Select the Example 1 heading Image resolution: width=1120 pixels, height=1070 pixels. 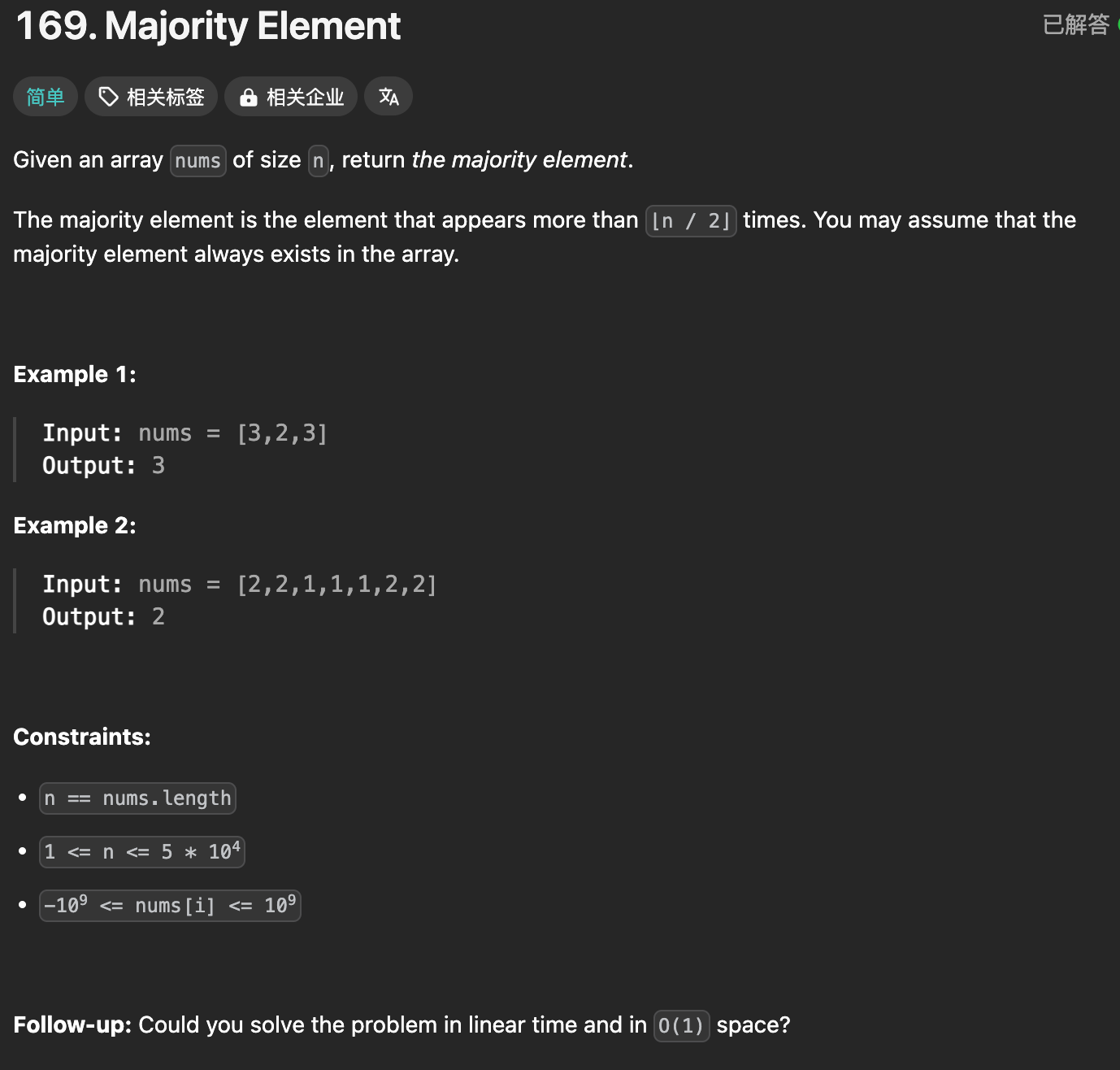point(74,374)
